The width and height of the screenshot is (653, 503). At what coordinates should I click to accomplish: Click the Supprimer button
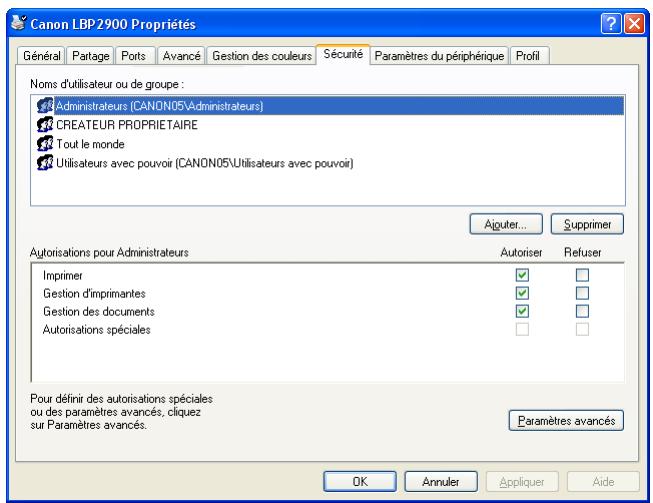587,224
